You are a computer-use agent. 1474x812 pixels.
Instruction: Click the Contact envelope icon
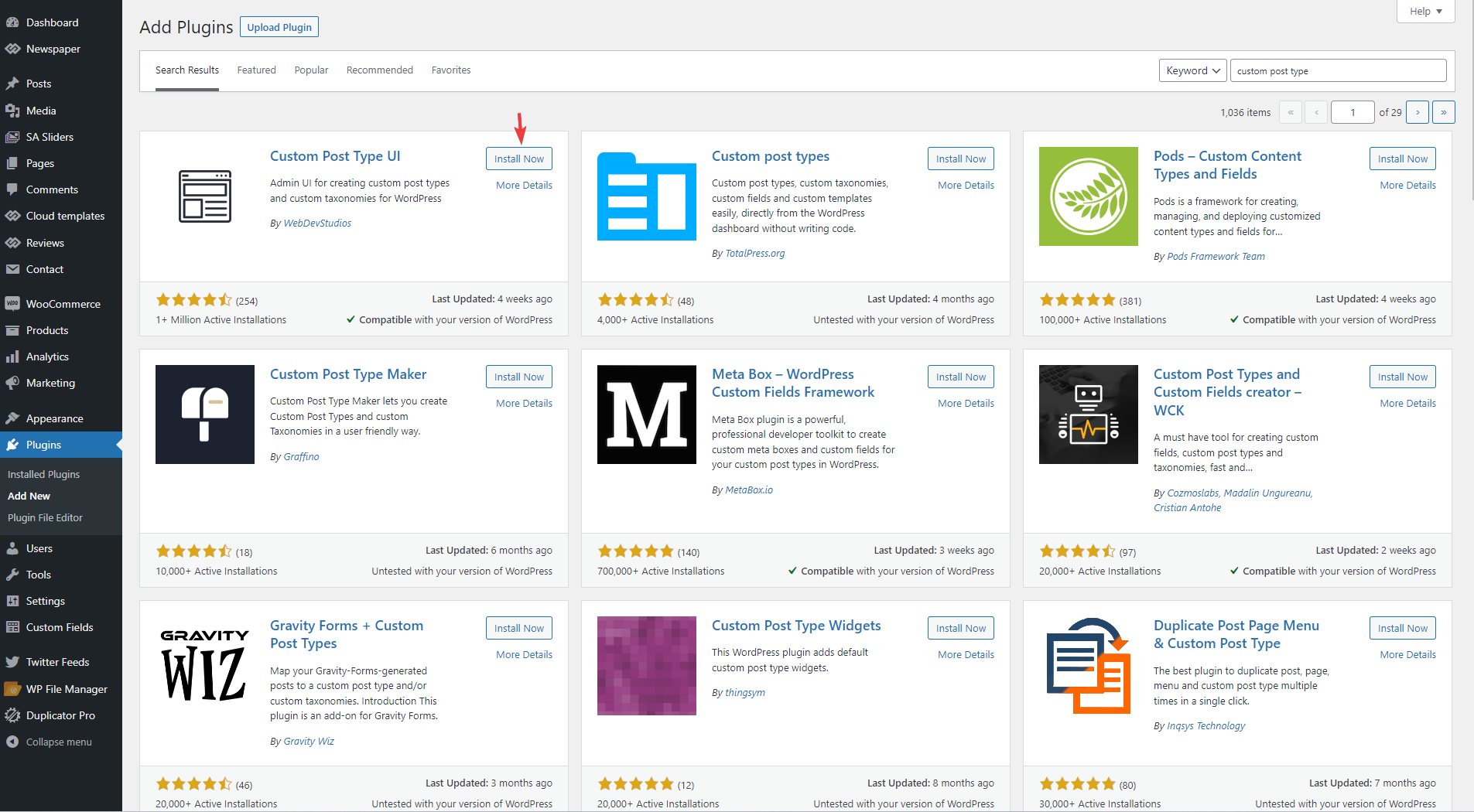(12, 269)
